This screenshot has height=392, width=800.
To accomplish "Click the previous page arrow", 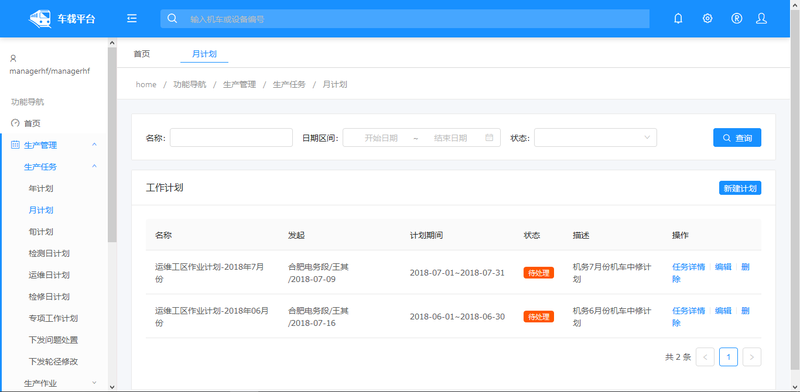I will point(705,357).
